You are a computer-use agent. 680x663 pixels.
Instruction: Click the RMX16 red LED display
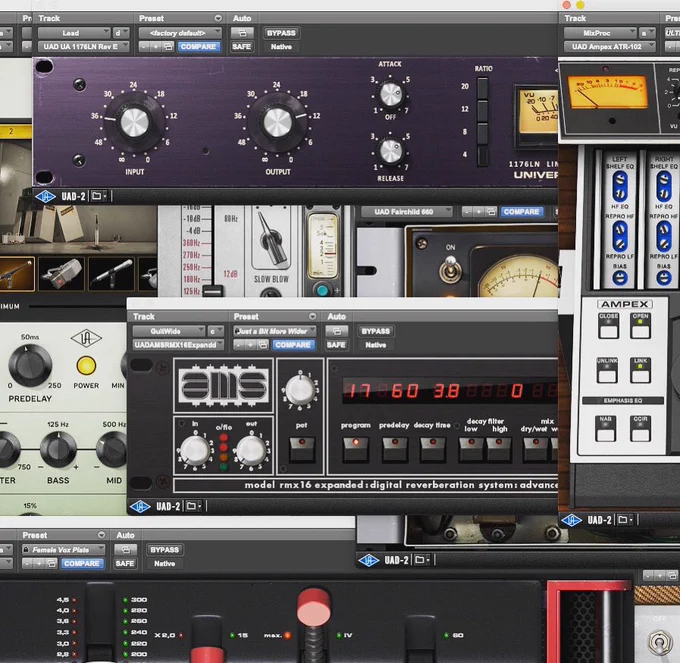point(450,391)
